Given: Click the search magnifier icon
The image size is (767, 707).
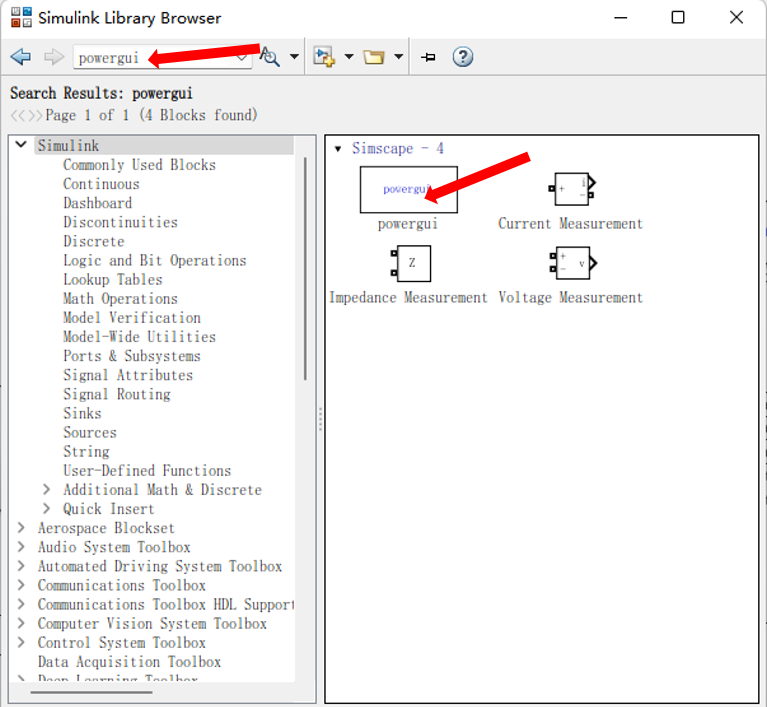Looking at the screenshot, I should (x=270, y=57).
